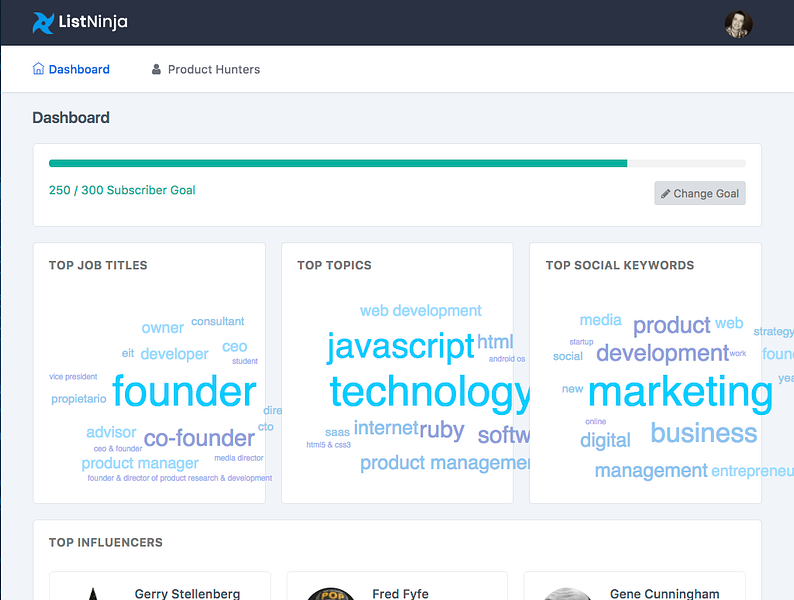
Task: Click product management in the topics cloud
Action: 445,463
